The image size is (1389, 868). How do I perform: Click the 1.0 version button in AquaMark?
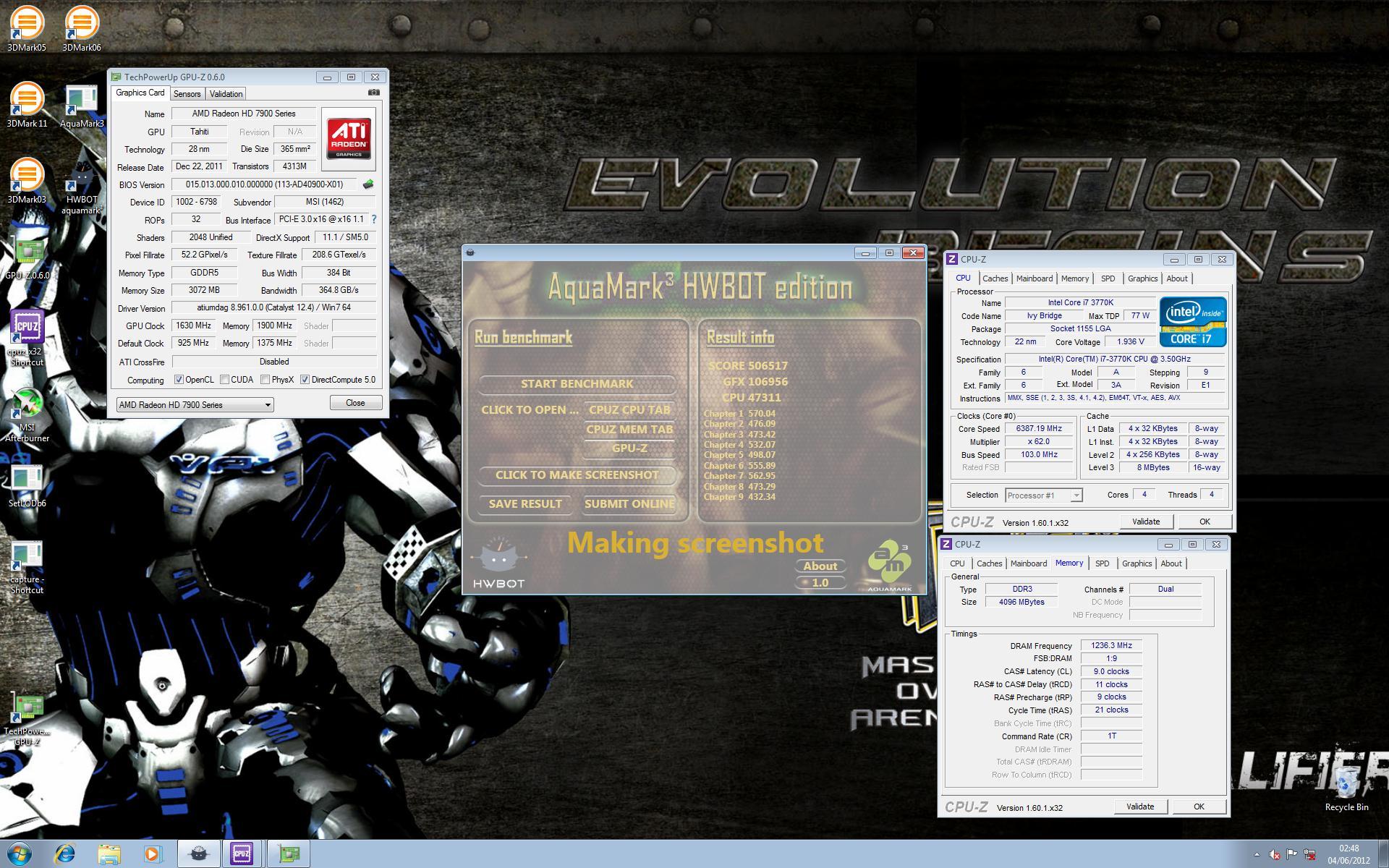point(820,583)
